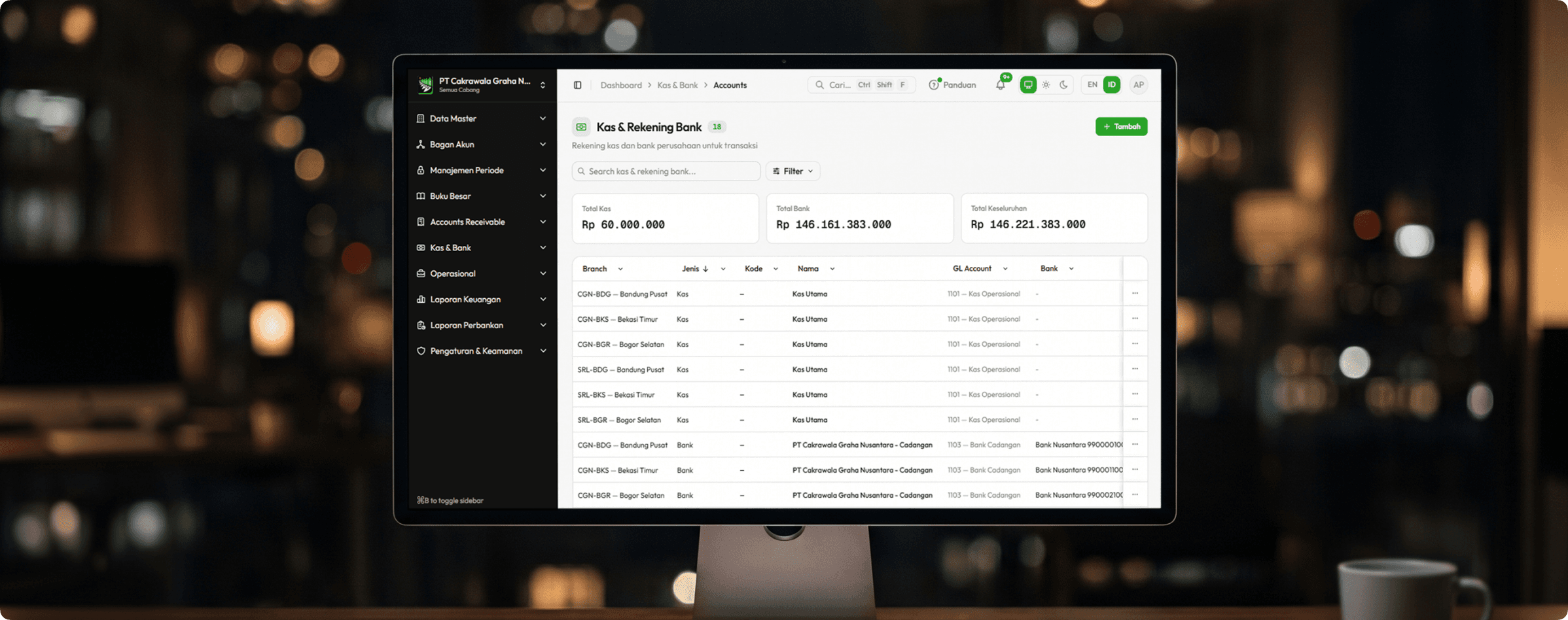Select the ID language option
The width and height of the screenshot is (1568, 620).
pyautogui.click(x=1112, y=85)
